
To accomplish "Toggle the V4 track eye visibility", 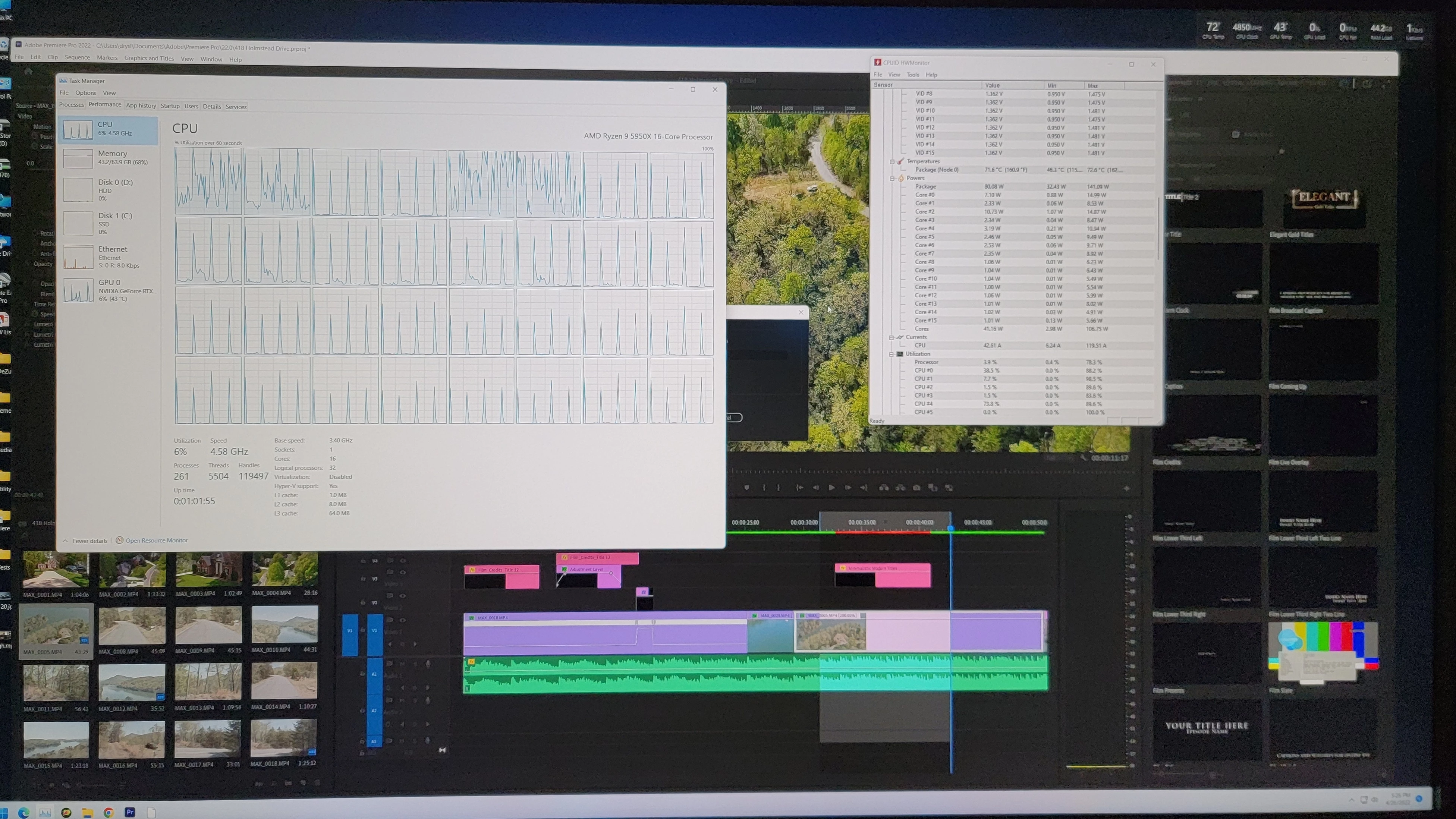I will click(x=403, y=561).
